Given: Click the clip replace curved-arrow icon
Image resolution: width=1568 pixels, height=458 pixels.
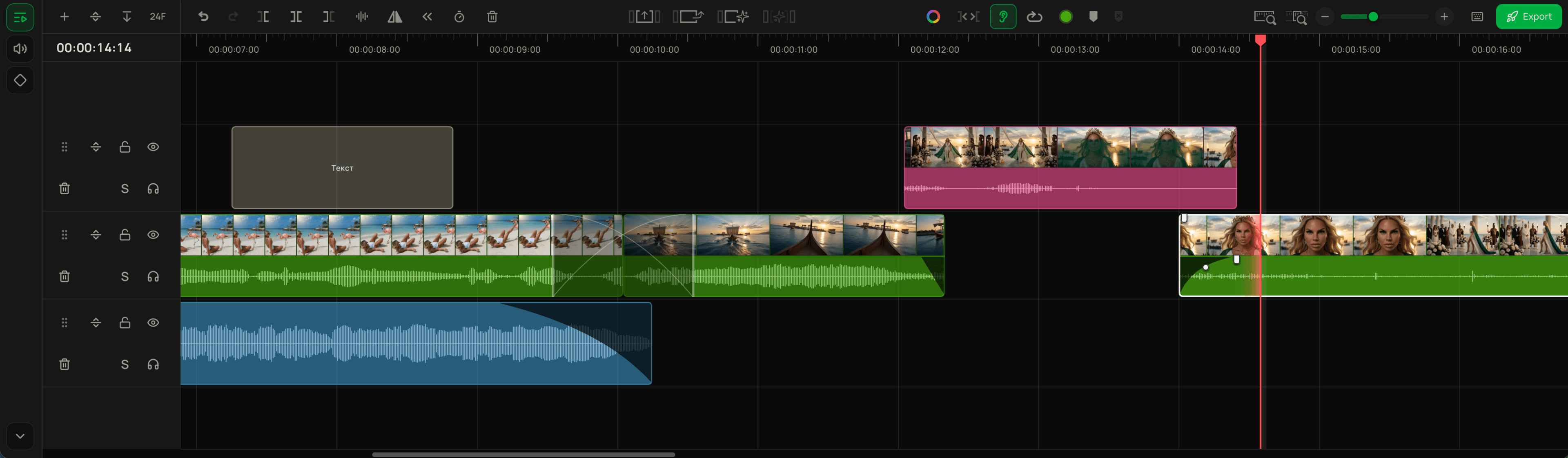Looking at the screenshot, I should click(688, 17).
